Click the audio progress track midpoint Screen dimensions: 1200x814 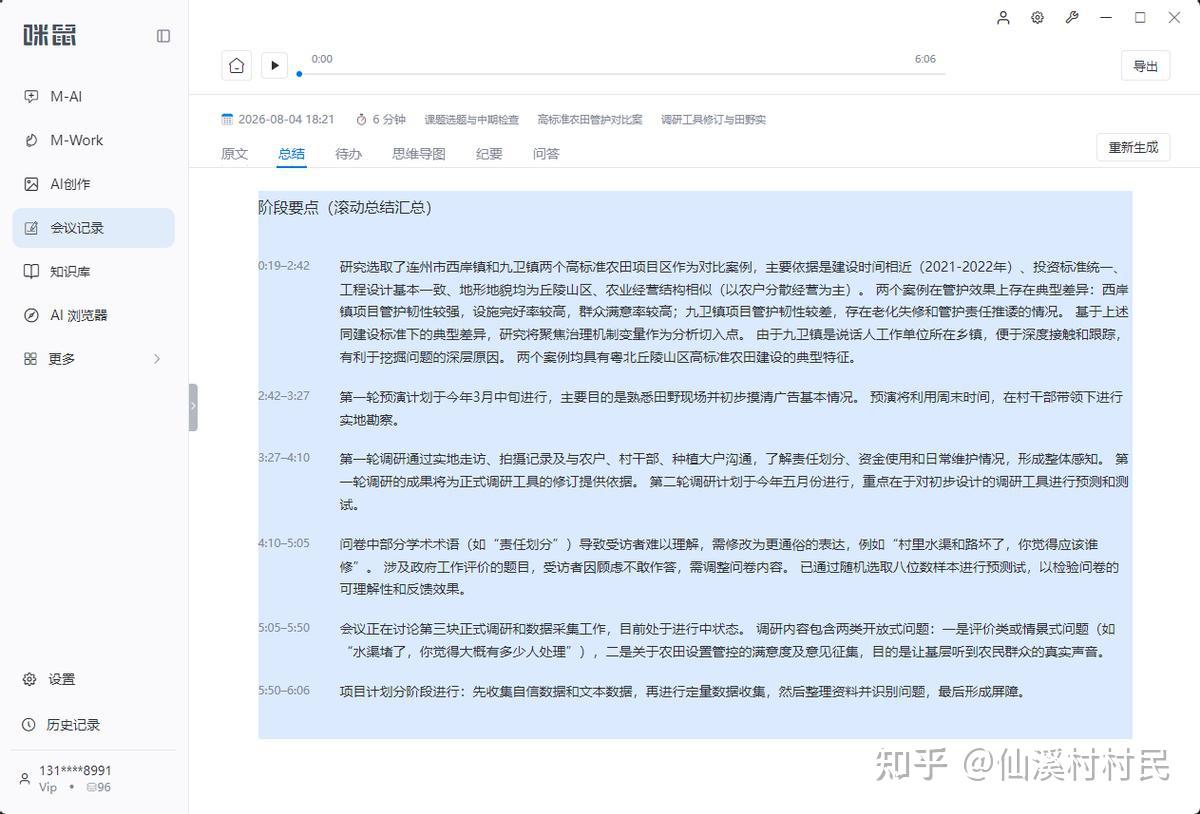622,74
